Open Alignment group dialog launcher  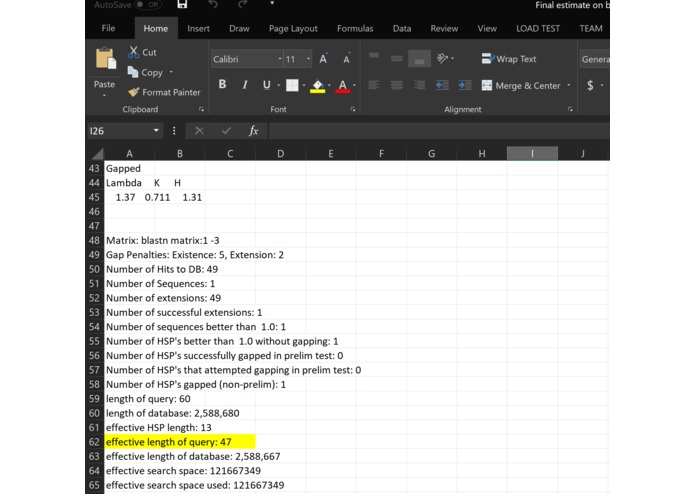(570, 109)
